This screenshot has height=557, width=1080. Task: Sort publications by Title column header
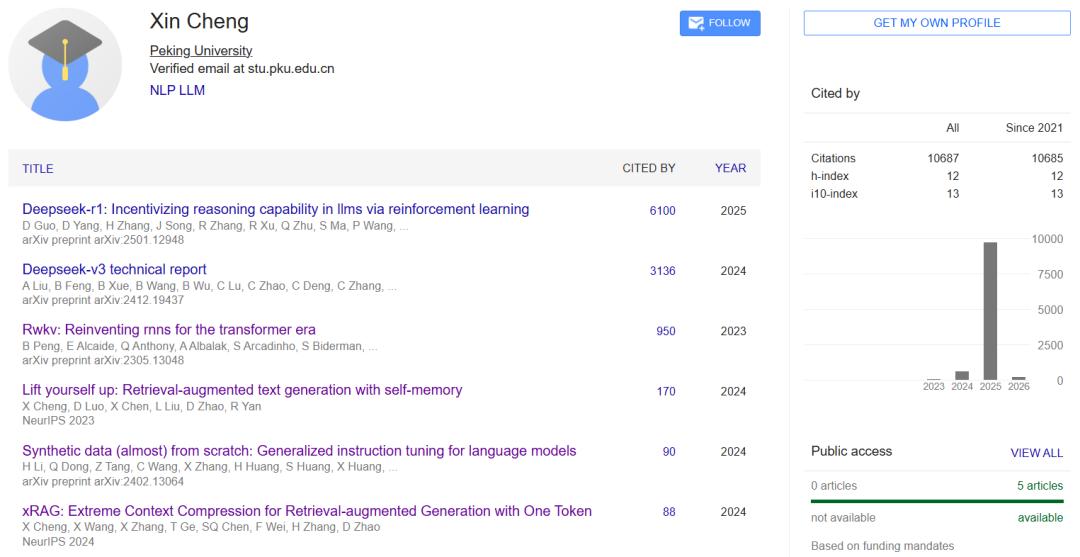[x=38, y=169]
